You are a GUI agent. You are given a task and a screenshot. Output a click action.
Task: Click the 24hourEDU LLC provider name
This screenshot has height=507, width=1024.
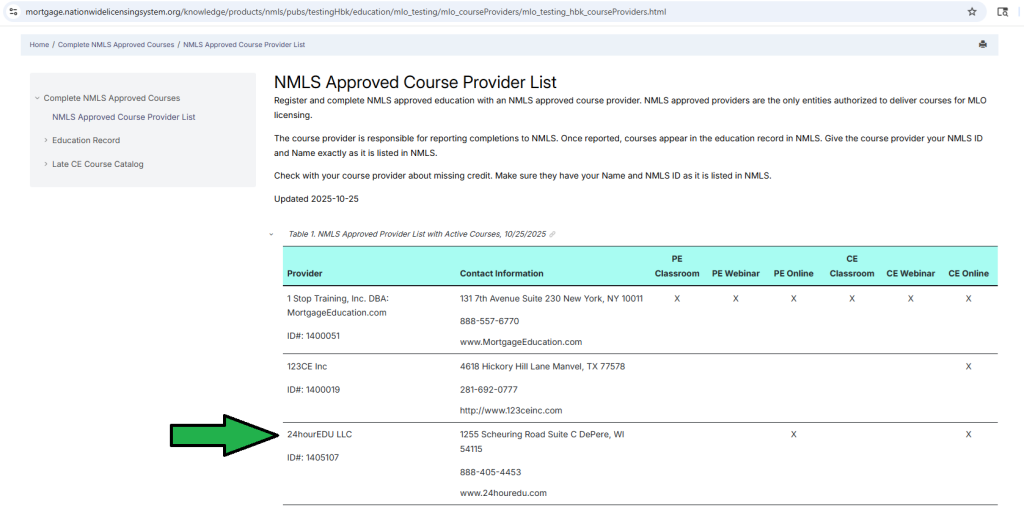coord(320,434)
